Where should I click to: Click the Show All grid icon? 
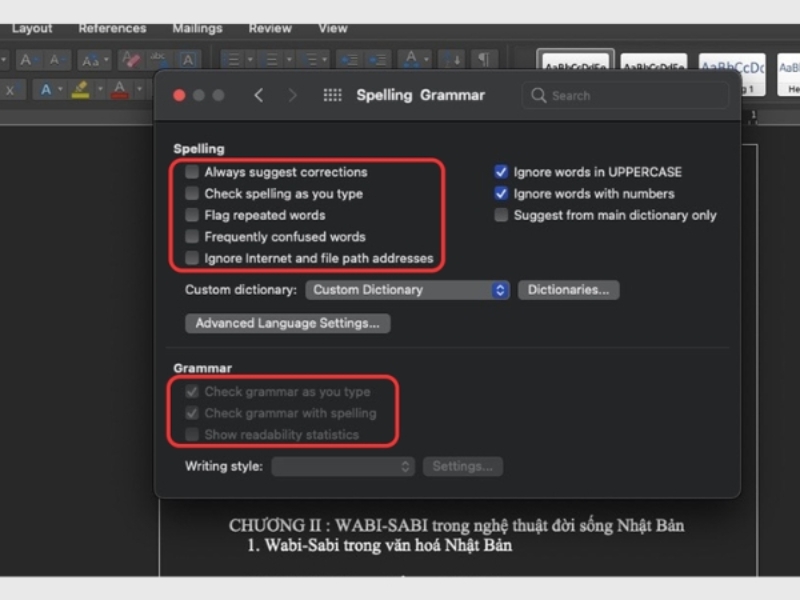tap(333, 95)
